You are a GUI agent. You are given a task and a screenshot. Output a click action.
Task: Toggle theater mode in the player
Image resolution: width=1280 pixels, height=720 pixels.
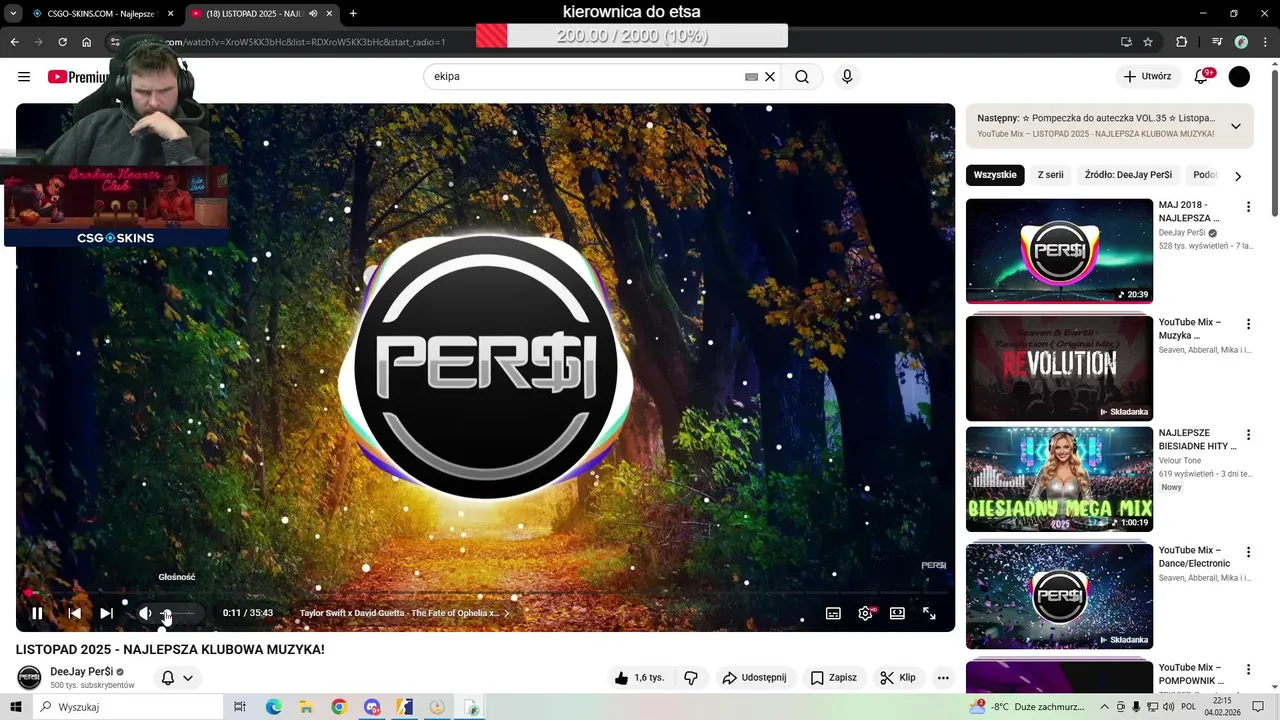(897, 613)
